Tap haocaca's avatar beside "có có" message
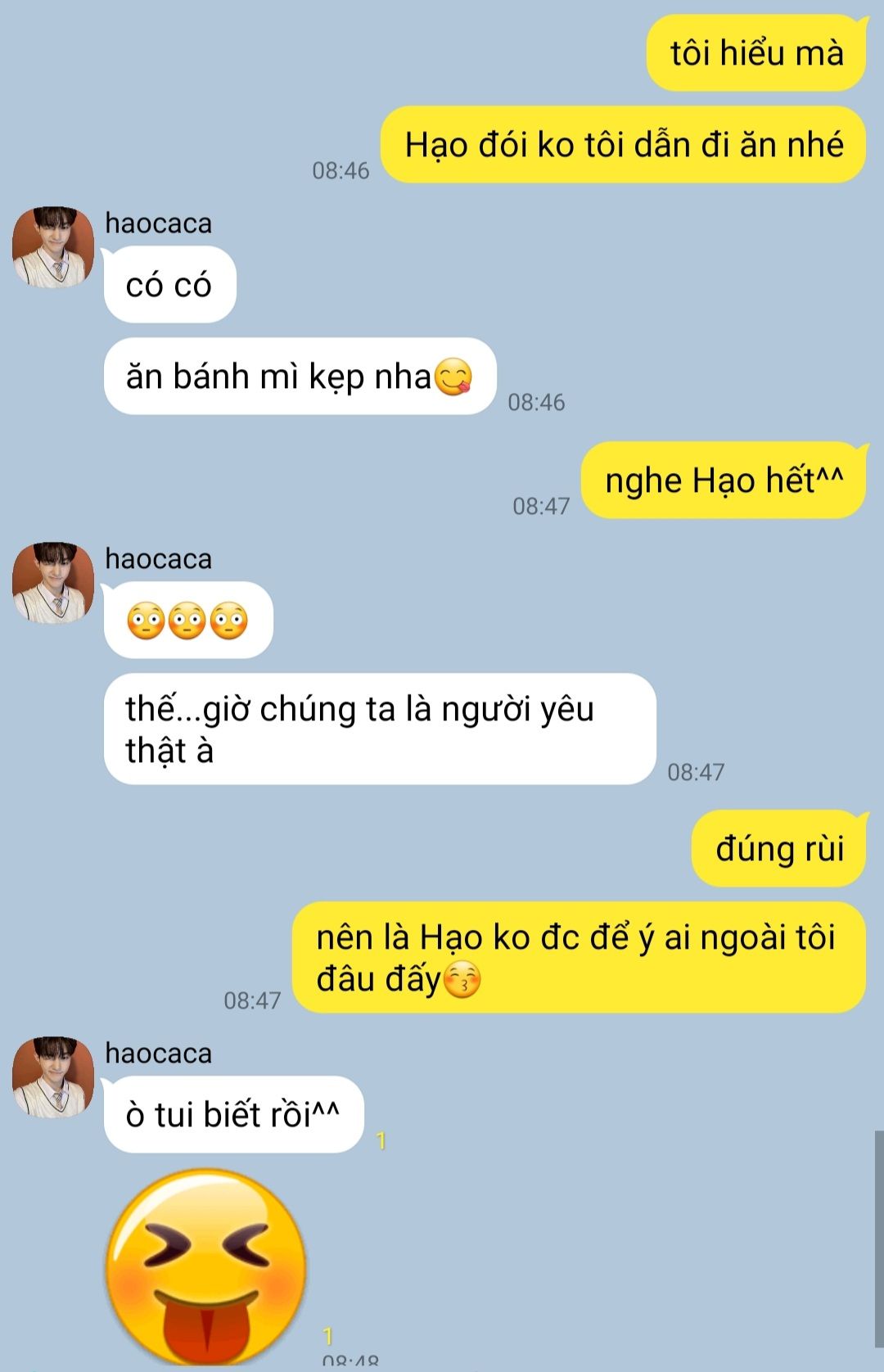Screen dimensions: 884x1372 click(53, 247)
